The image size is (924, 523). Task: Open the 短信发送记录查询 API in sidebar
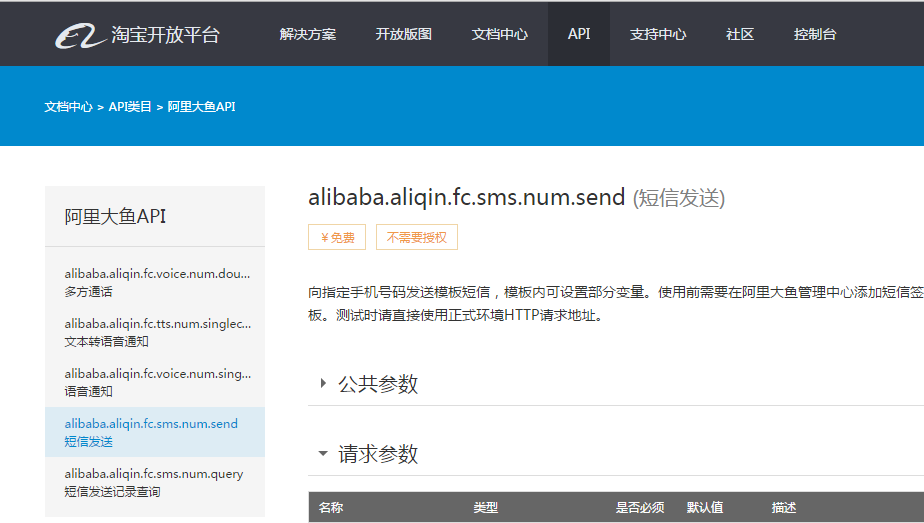(155, 482)
